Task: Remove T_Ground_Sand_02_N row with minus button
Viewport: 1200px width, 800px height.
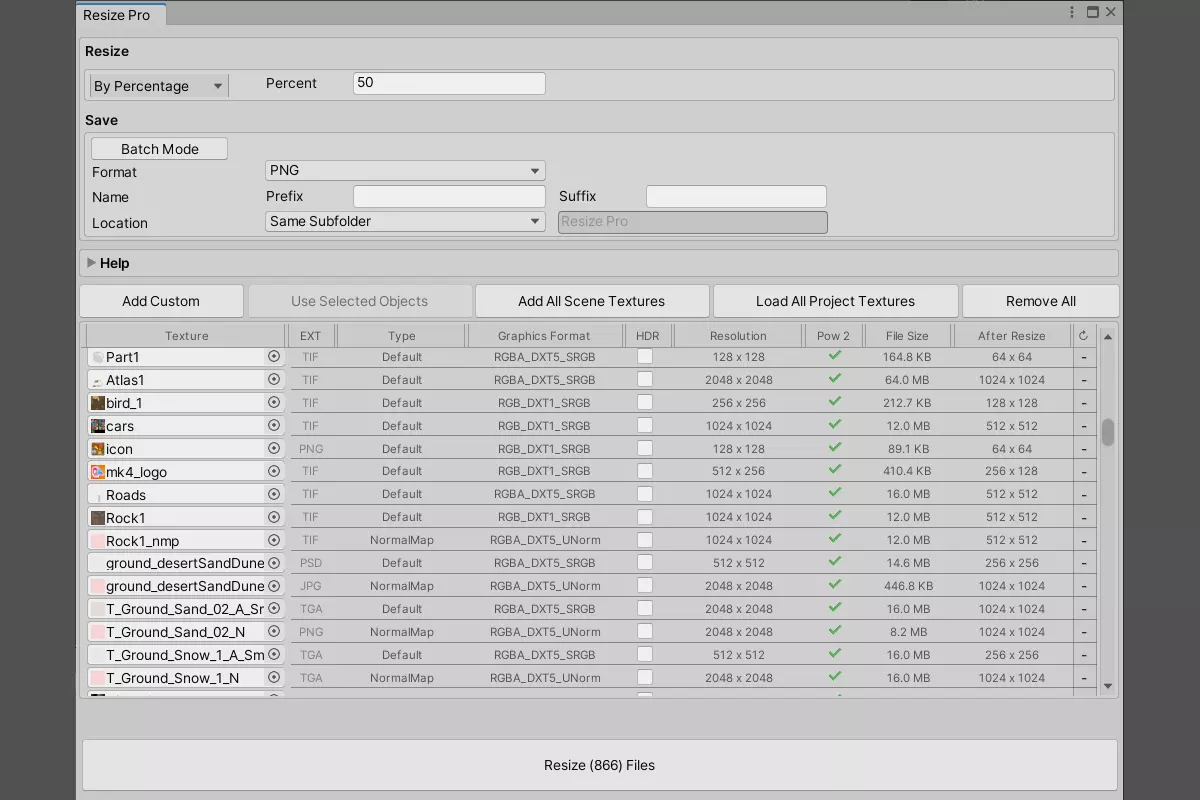Action: pos(1083,632)
